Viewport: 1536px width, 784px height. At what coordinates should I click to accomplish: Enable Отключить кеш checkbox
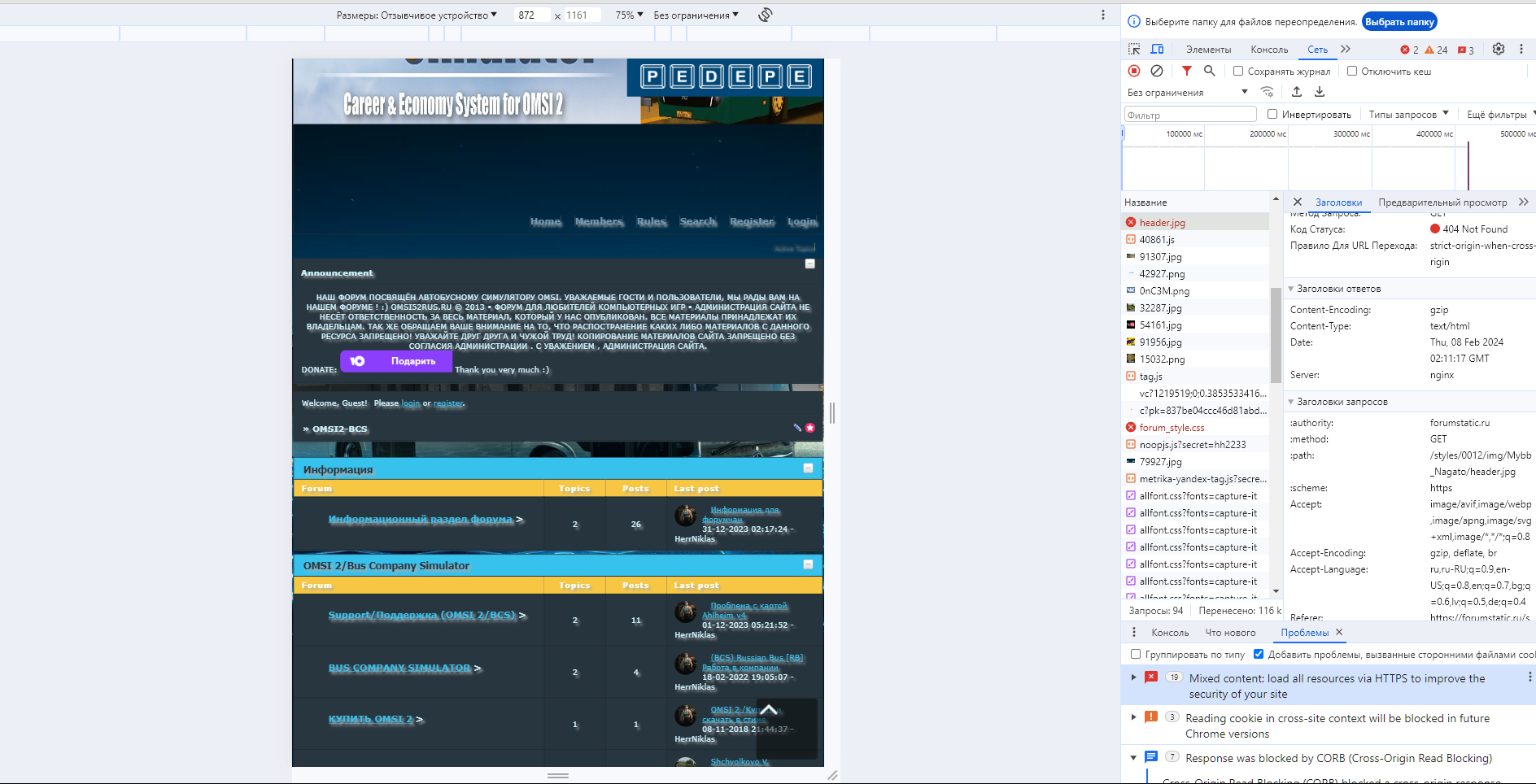click(x=1352, y=71)
